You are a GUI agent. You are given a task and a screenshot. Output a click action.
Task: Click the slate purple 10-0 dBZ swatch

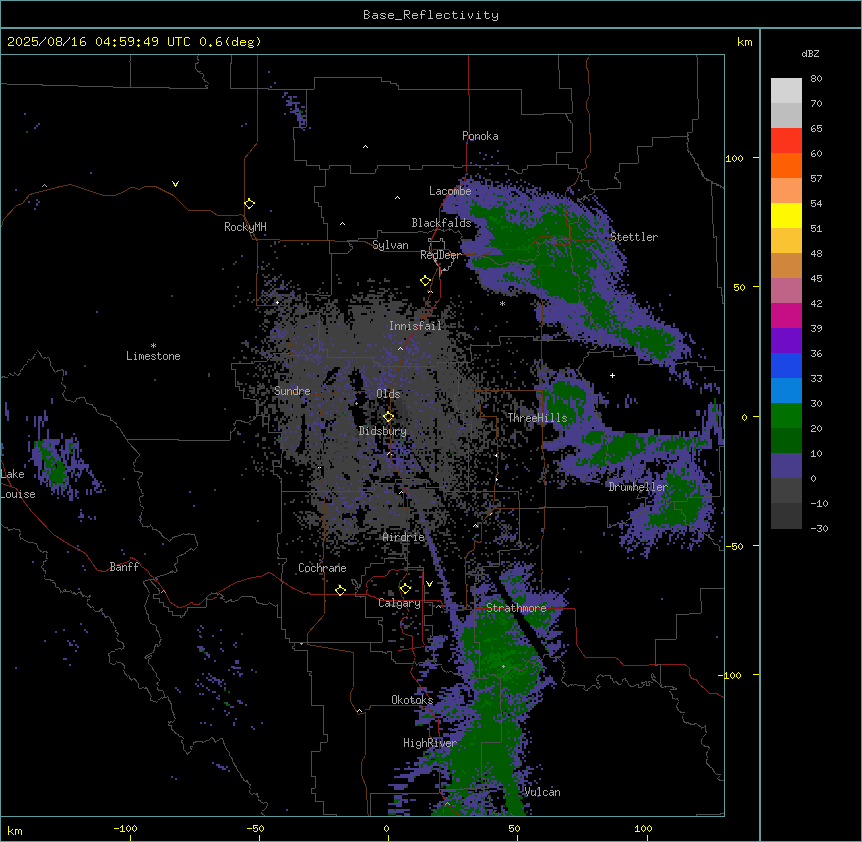tap(786, 466)
